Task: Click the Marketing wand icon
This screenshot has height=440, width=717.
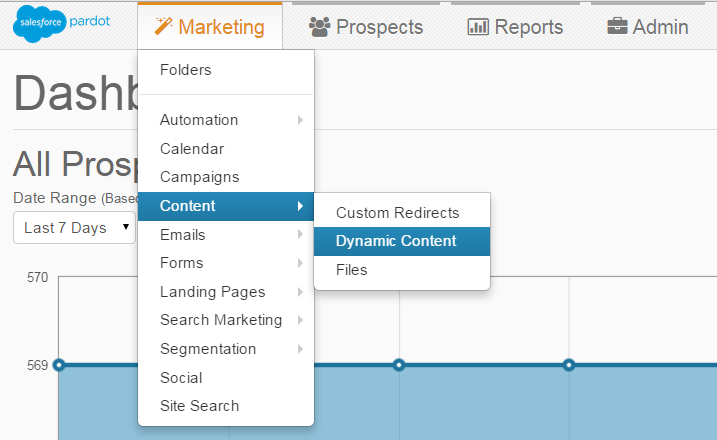Action: [163, 26]
